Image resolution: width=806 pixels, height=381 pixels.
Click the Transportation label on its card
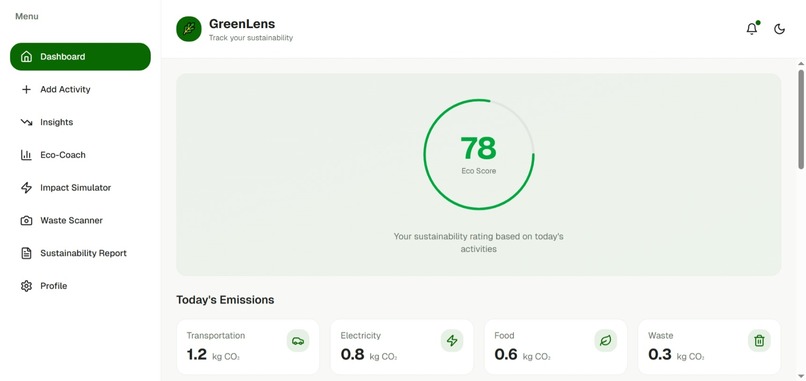216,336
